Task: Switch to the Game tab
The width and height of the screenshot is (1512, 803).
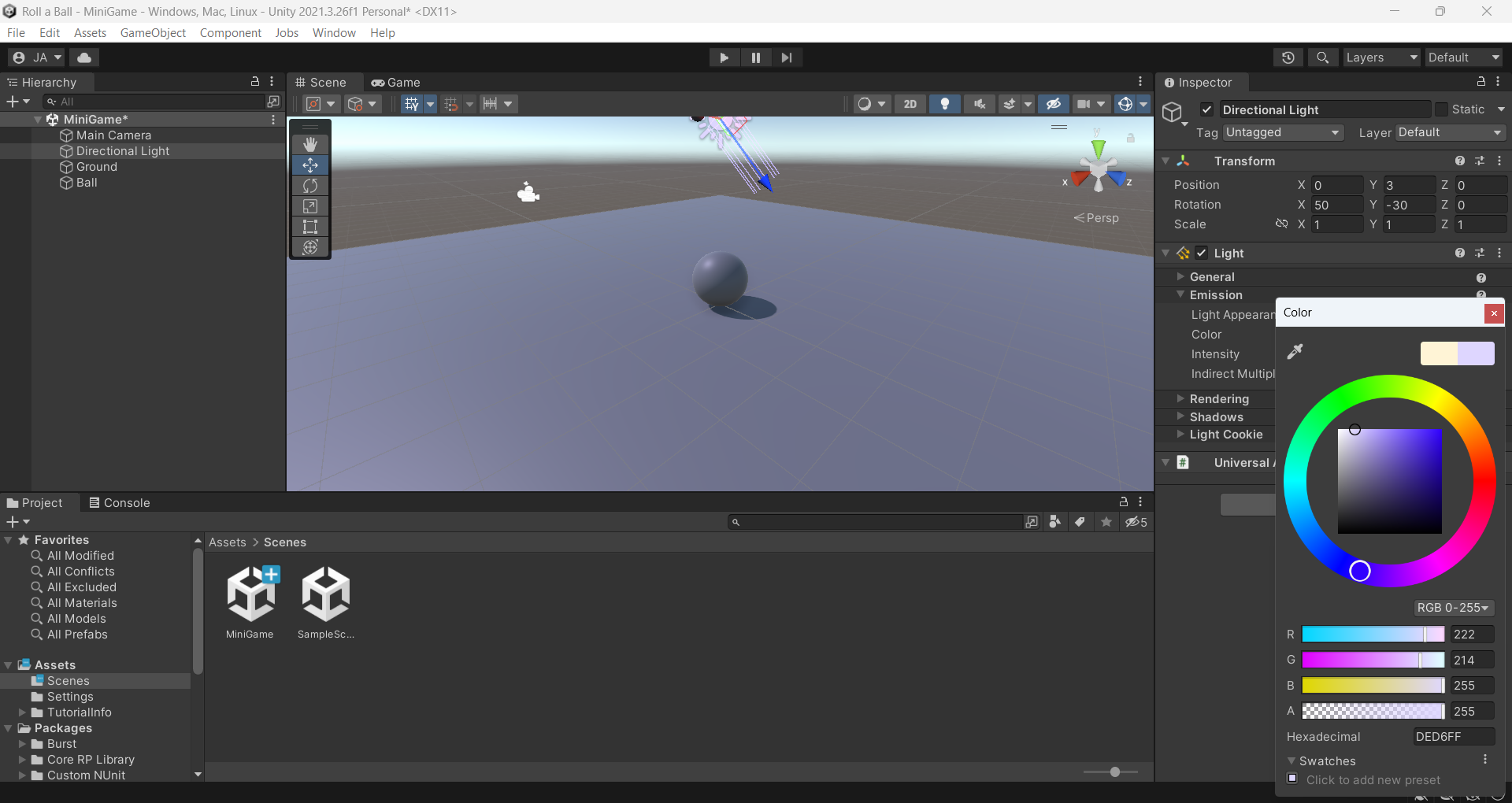Action: click(396, 83)
